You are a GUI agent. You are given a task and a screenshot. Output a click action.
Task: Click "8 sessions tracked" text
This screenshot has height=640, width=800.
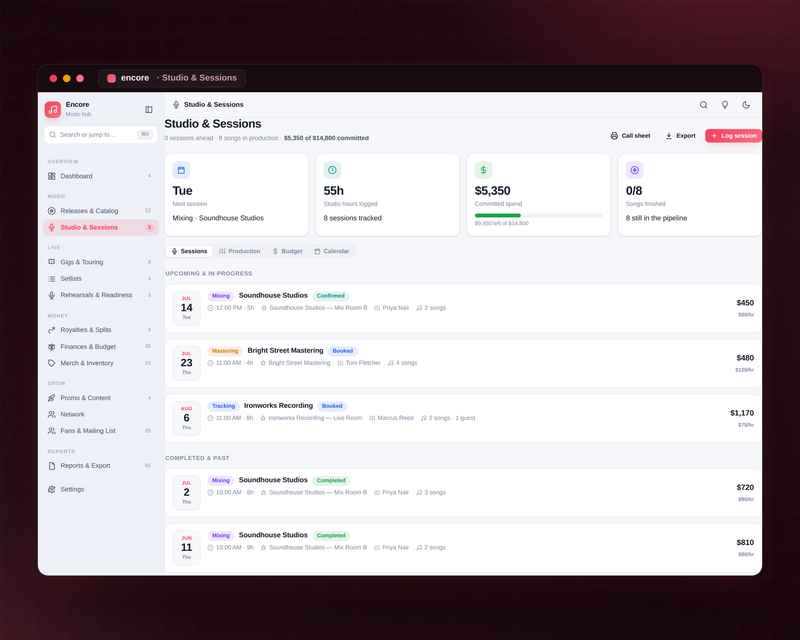click(353, 218)
